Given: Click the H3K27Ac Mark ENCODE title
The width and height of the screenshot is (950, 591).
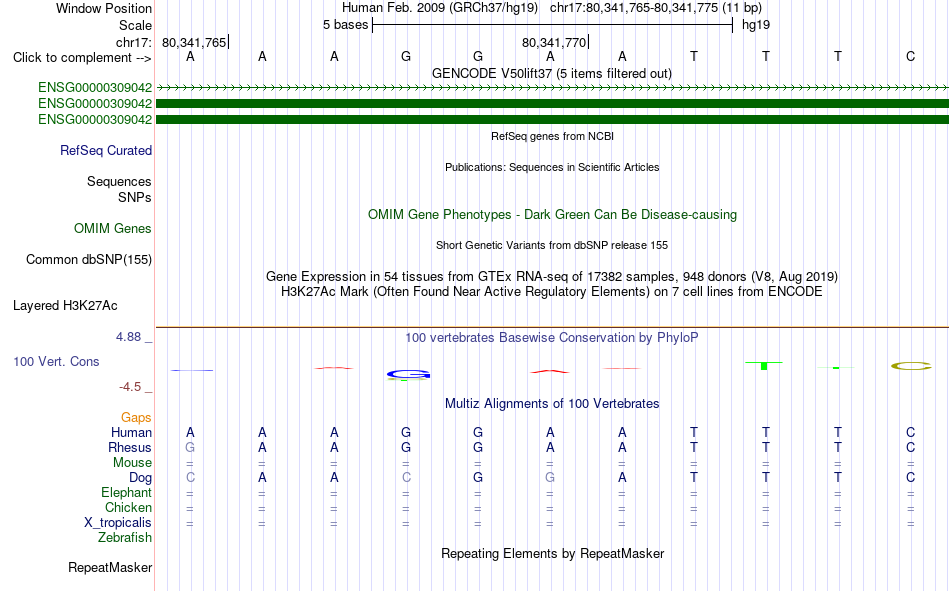Looking at the screenshot, I should point(552,292).
